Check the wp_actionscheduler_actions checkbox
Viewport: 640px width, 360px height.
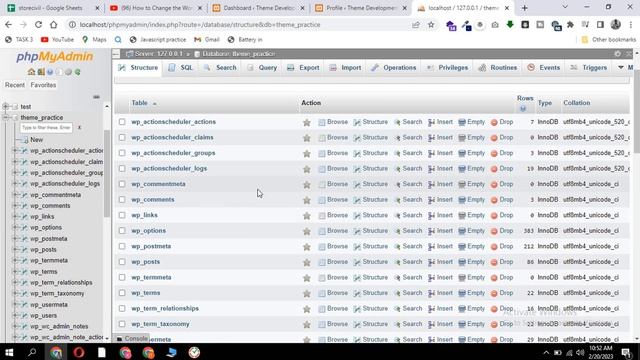coord(122,122)
